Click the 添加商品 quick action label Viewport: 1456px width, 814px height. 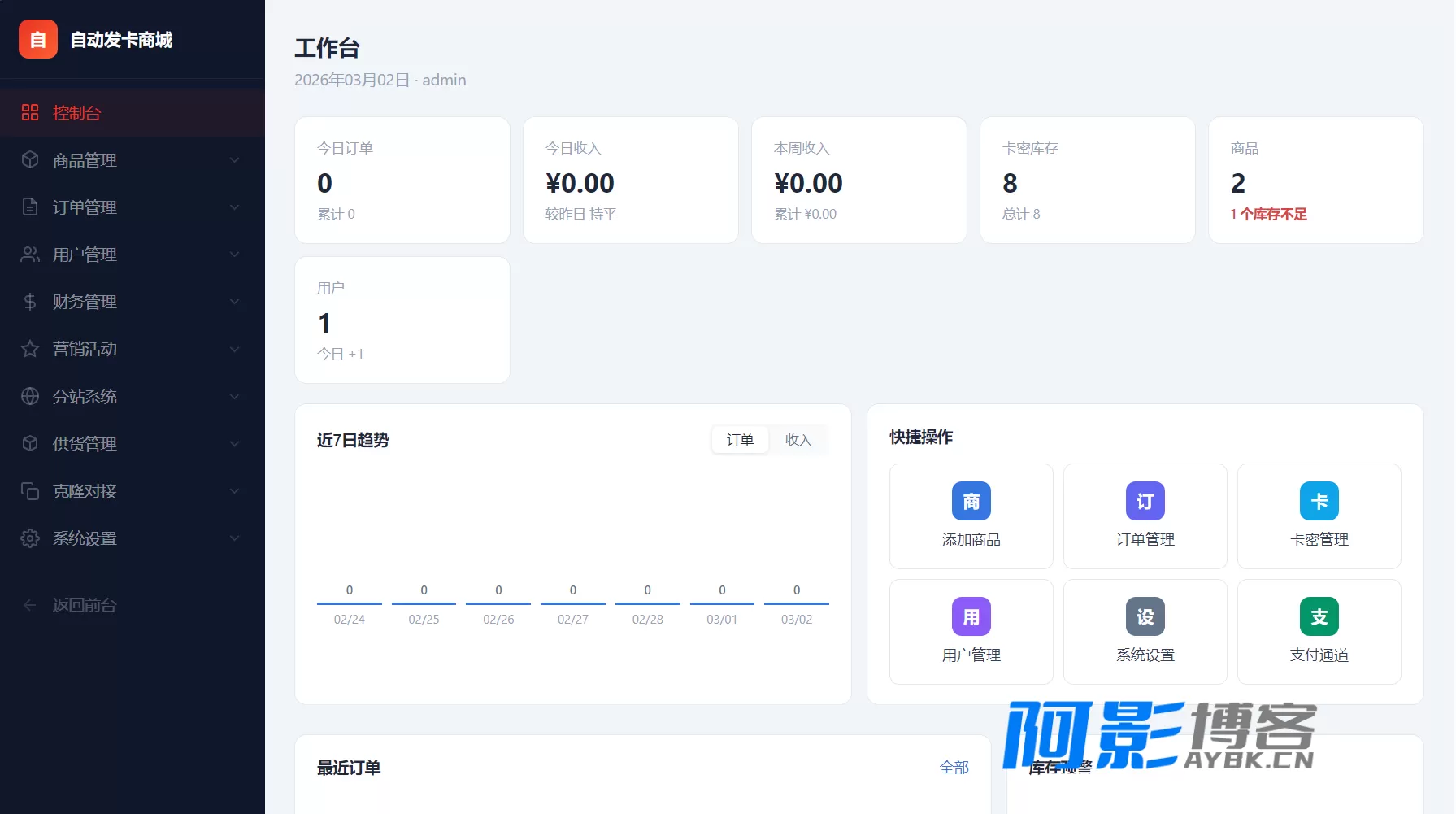click(x=971, y=540)
